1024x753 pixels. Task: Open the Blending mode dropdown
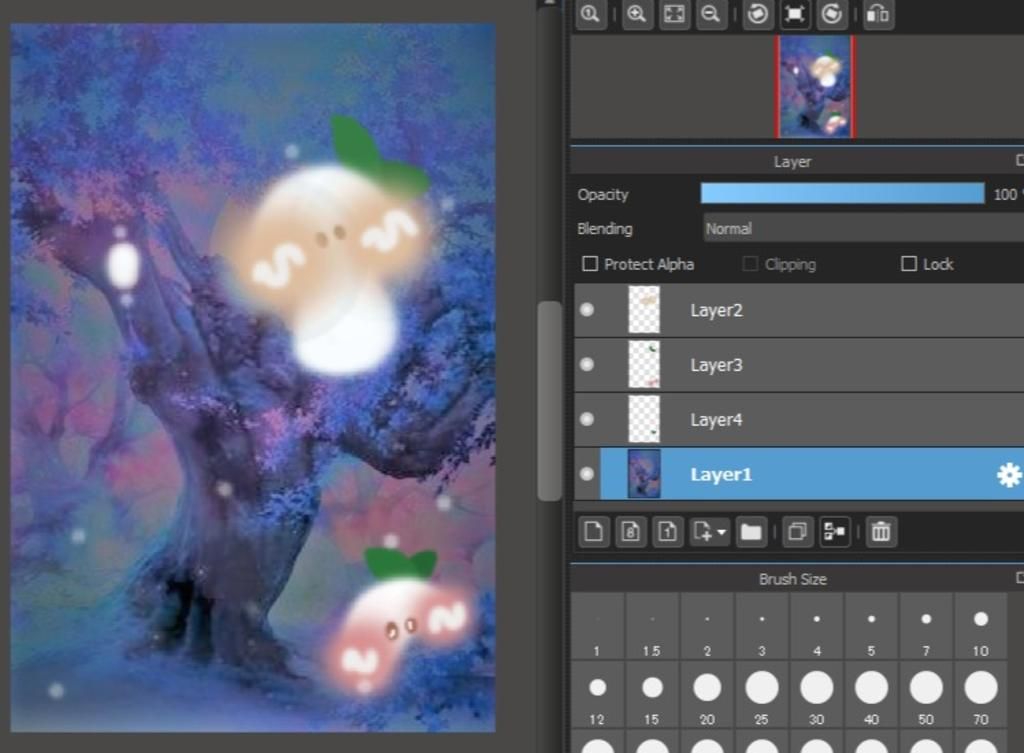[863, 229]
